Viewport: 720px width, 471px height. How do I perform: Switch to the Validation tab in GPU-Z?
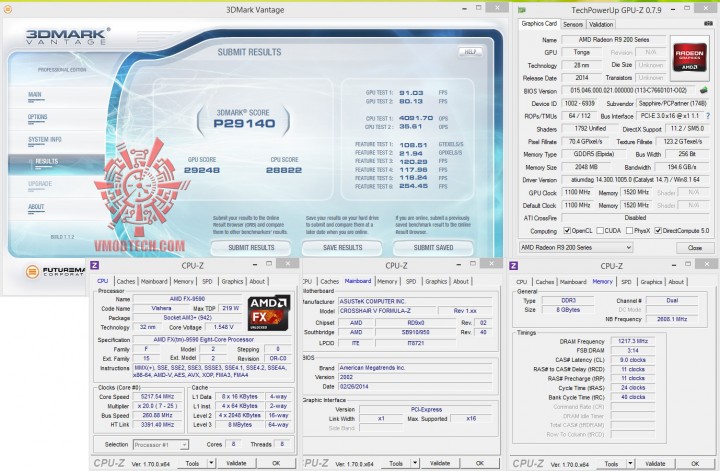[x=601, y=24]
